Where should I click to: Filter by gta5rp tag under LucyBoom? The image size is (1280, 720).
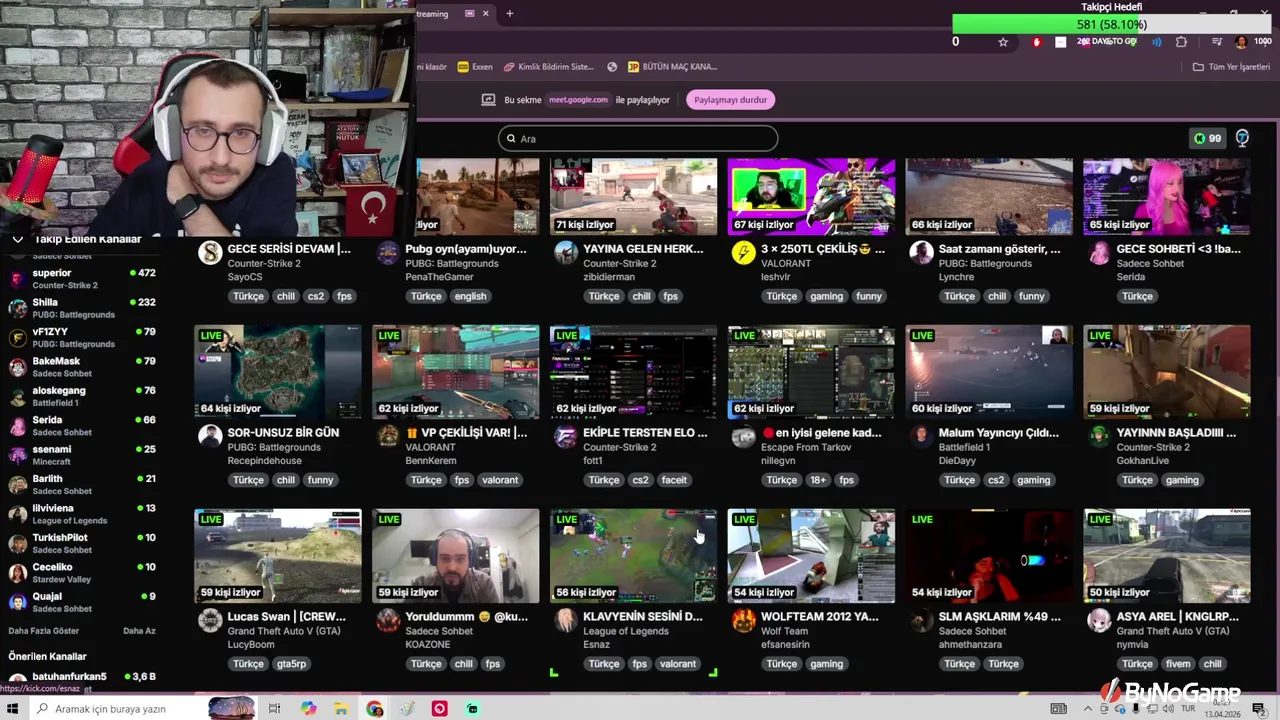tap(291, 664)
